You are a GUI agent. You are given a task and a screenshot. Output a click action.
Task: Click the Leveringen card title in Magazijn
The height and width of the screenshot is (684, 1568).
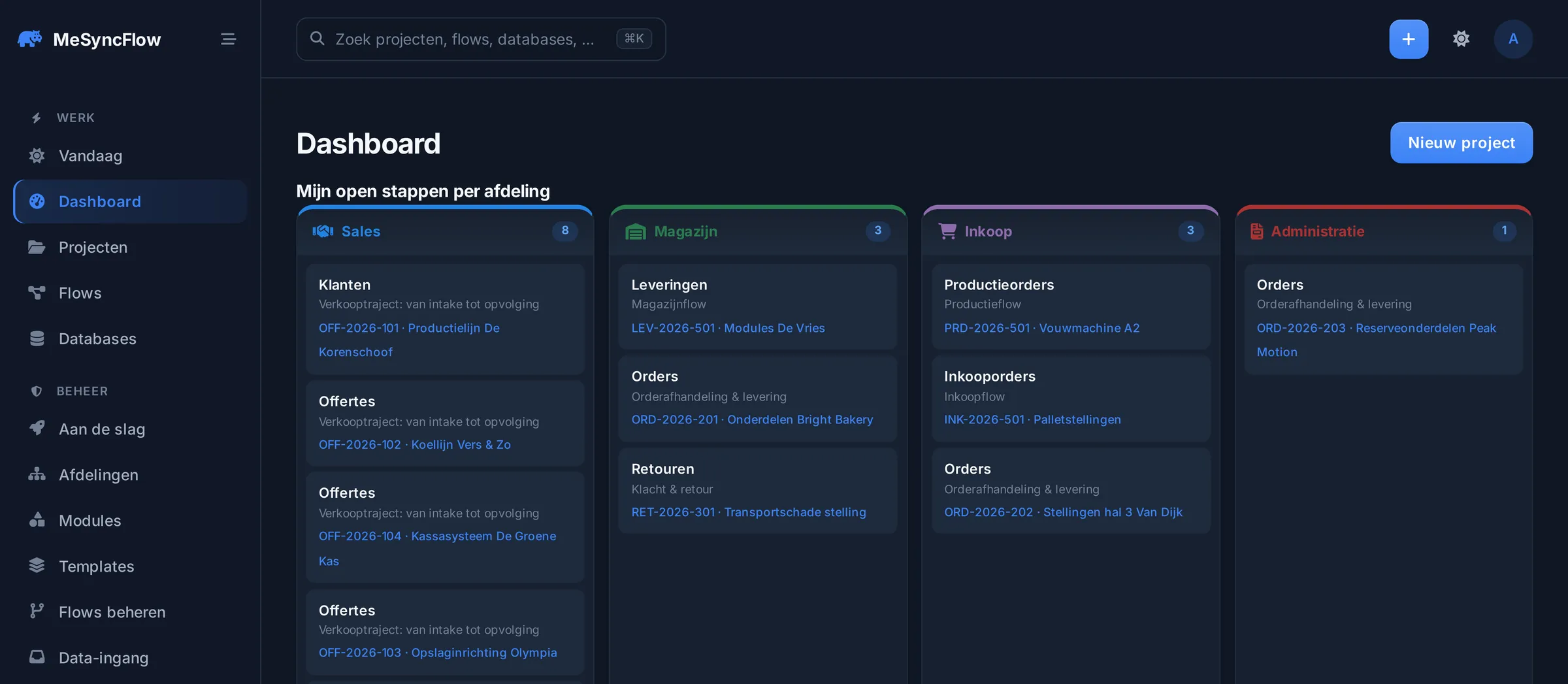coord(669,285)
